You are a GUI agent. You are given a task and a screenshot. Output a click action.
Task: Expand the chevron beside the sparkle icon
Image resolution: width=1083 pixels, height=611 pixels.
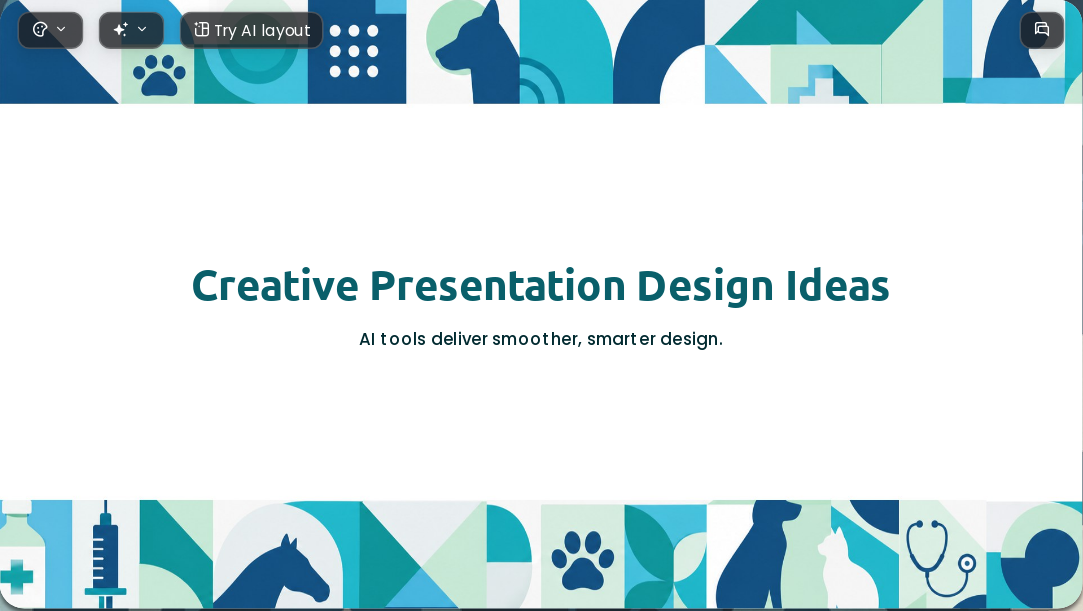click(x=142, y=30)
